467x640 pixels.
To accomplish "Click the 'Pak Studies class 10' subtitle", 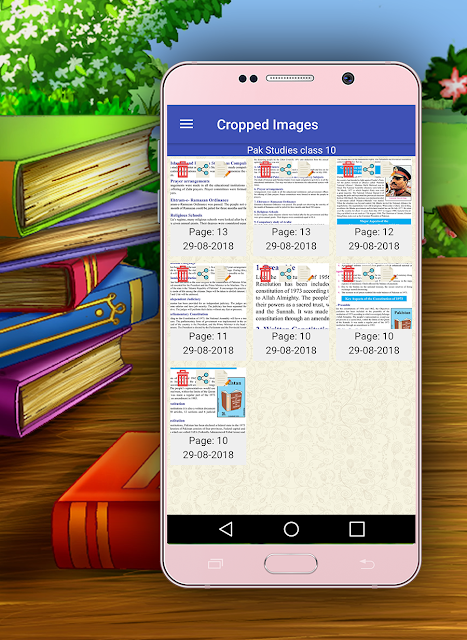I will [291, 150].
